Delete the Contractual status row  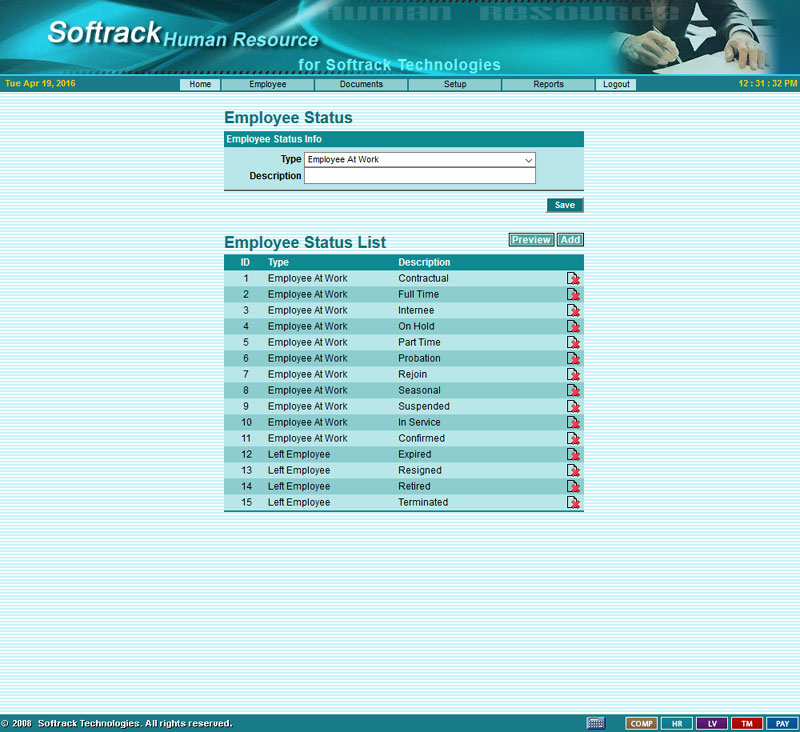coord(574,278)
